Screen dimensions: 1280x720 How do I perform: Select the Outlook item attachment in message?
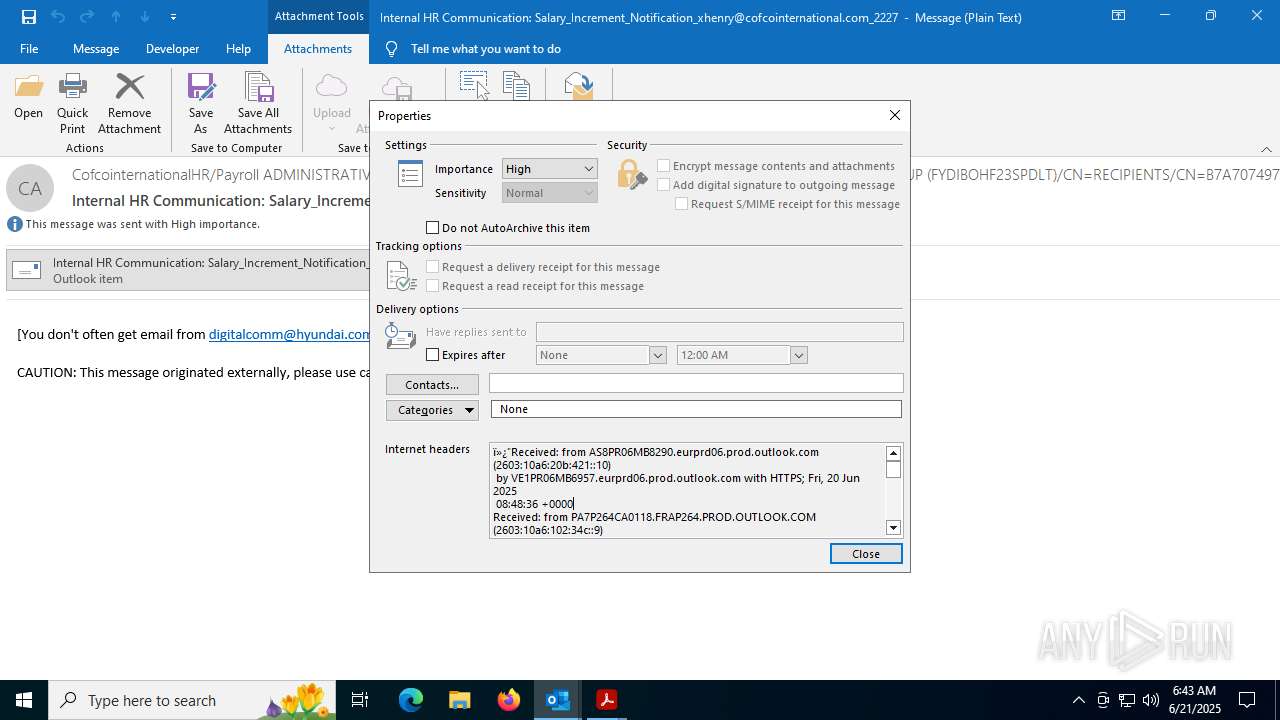pyautogui.click(x=190, y=270)
